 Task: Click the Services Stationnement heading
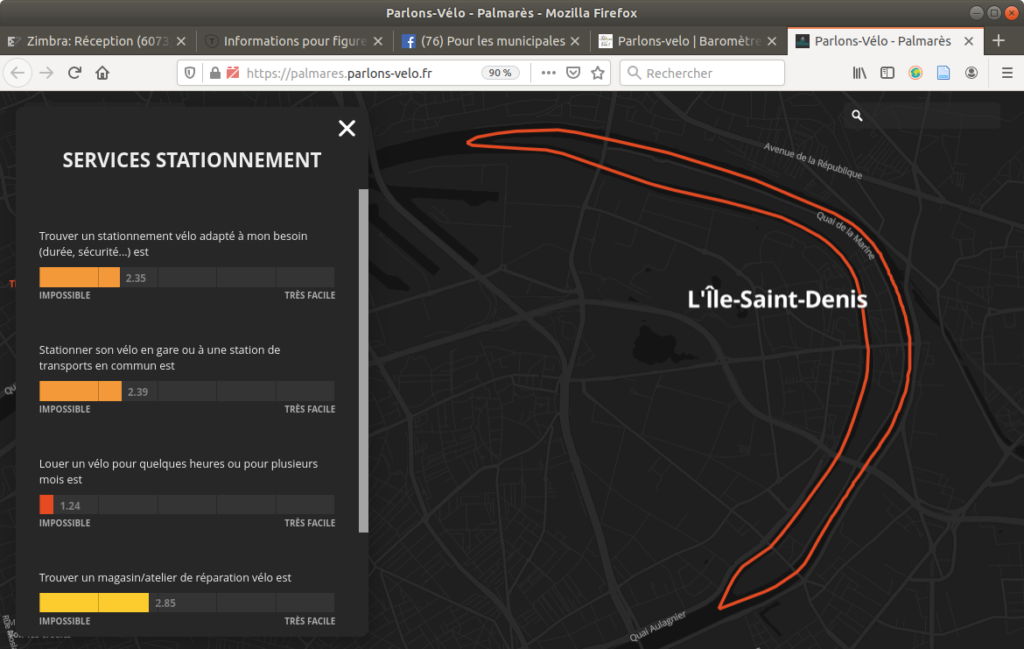pos(192,161)
